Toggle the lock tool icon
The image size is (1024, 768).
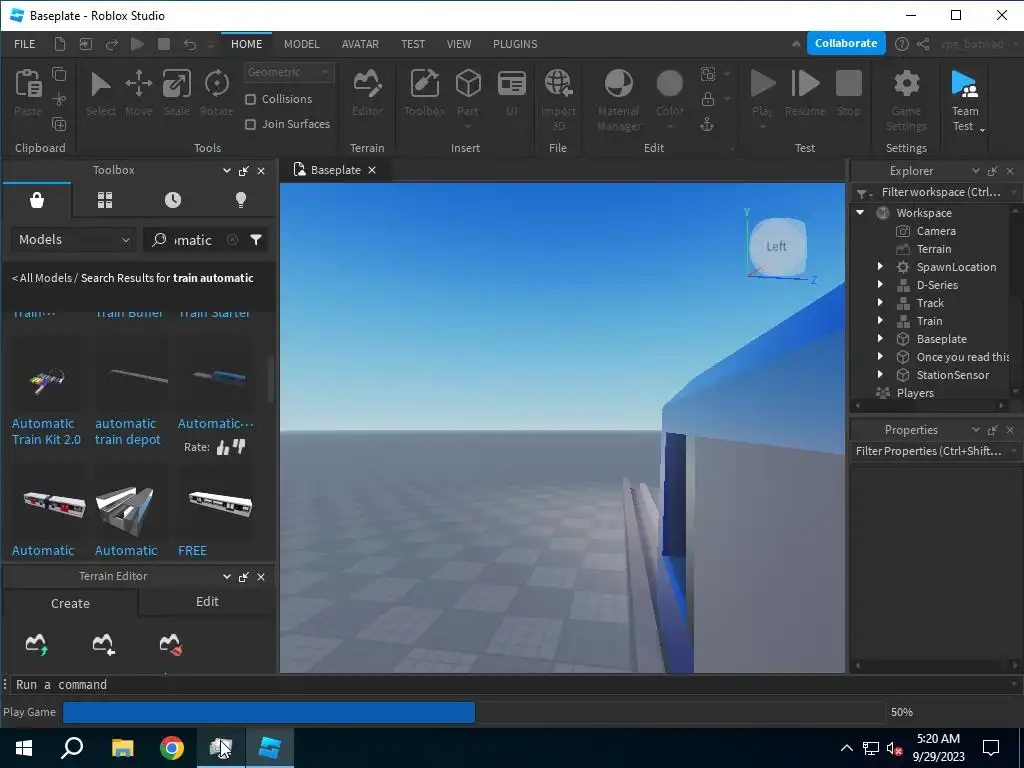707,99
